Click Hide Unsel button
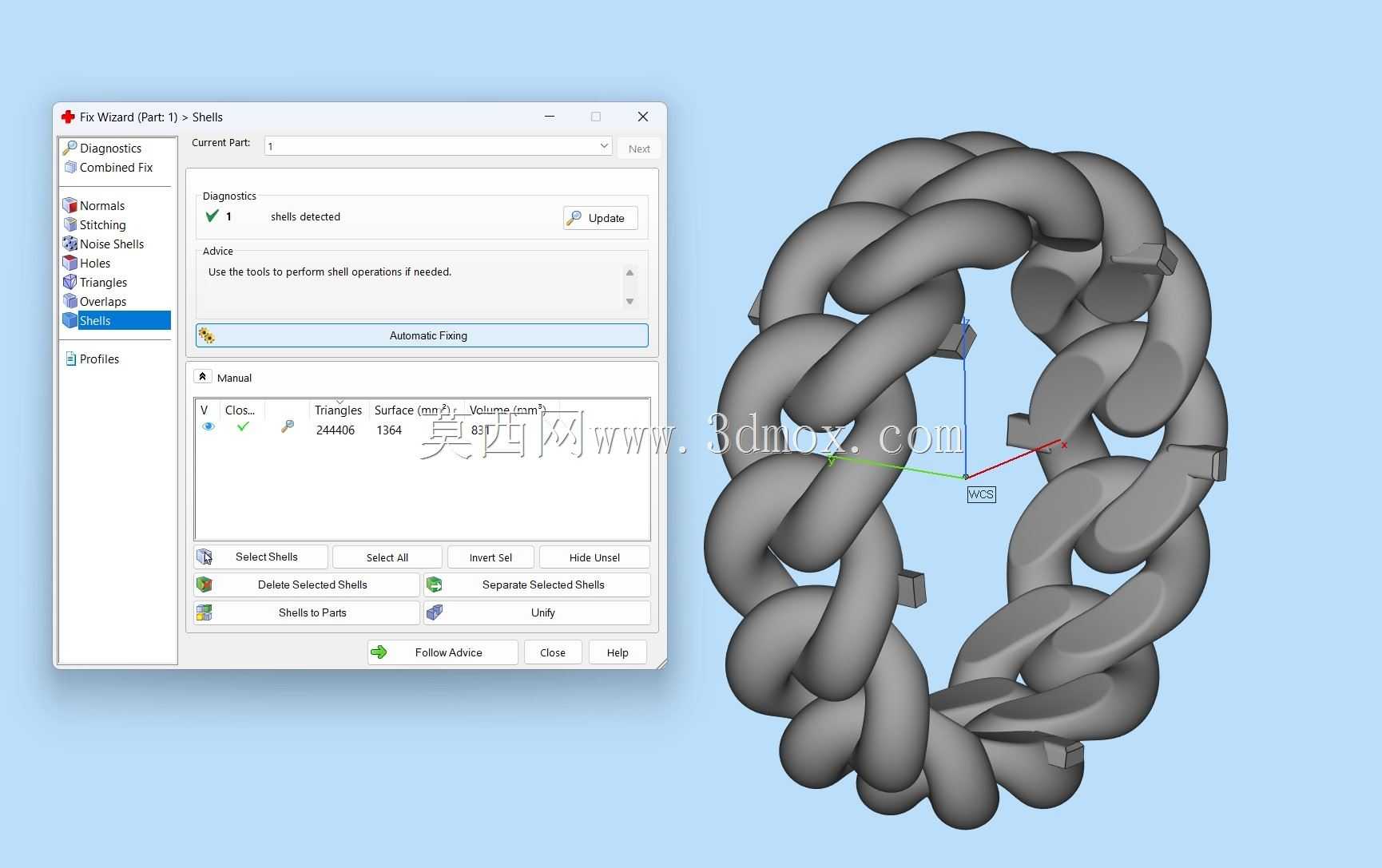 pos(594,557)
